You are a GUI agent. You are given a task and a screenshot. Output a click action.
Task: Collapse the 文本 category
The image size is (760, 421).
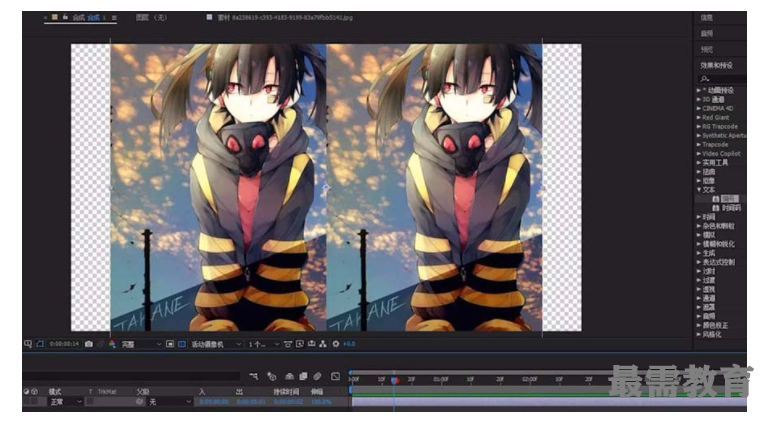tap(698, 190)
